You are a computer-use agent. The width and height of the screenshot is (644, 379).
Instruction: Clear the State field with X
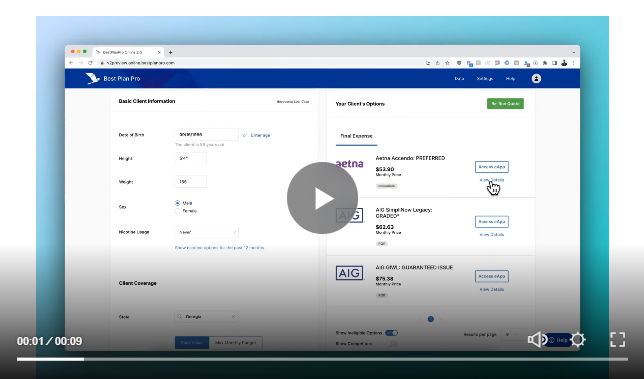pos(233,317)
